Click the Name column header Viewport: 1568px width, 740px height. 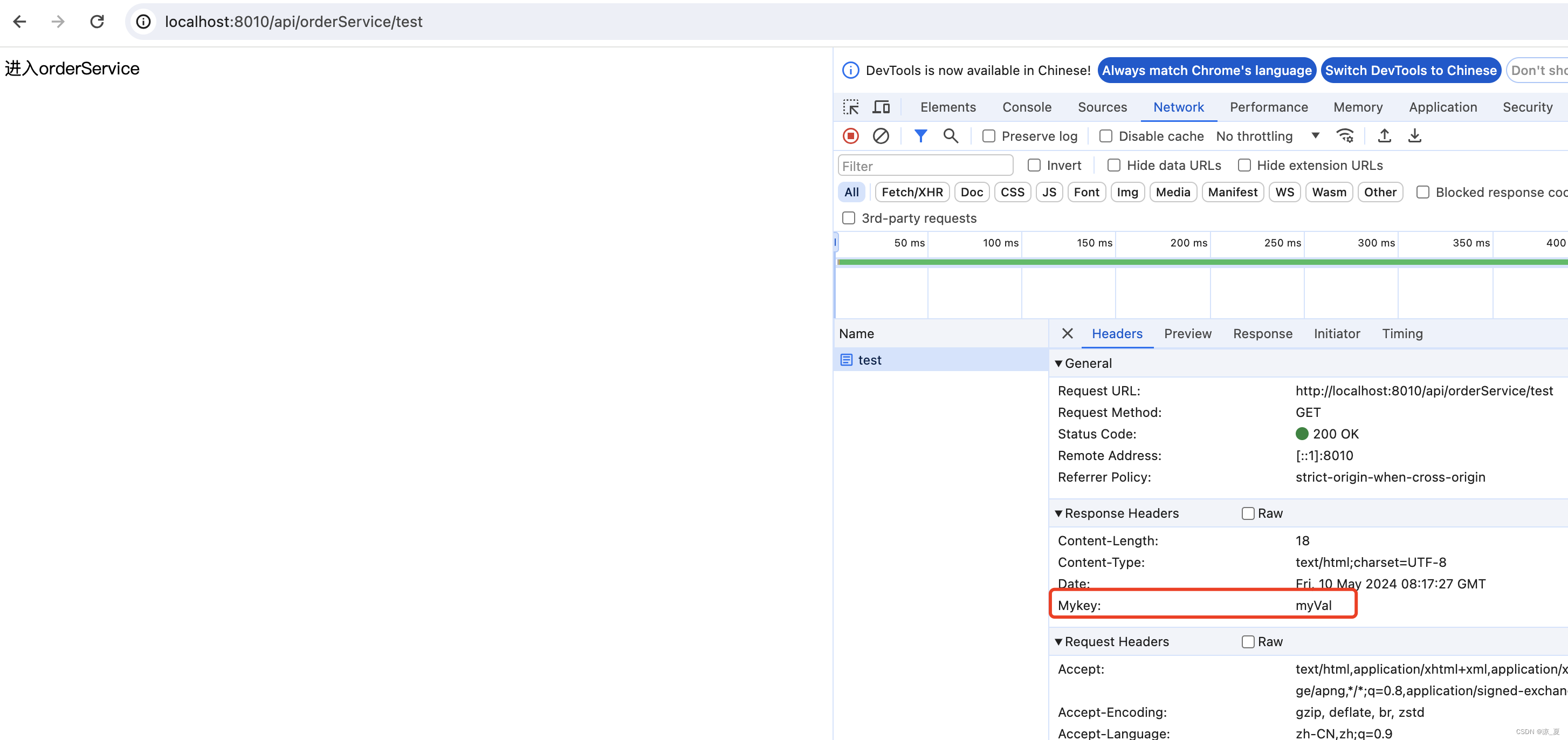click(x=940, y=334)
